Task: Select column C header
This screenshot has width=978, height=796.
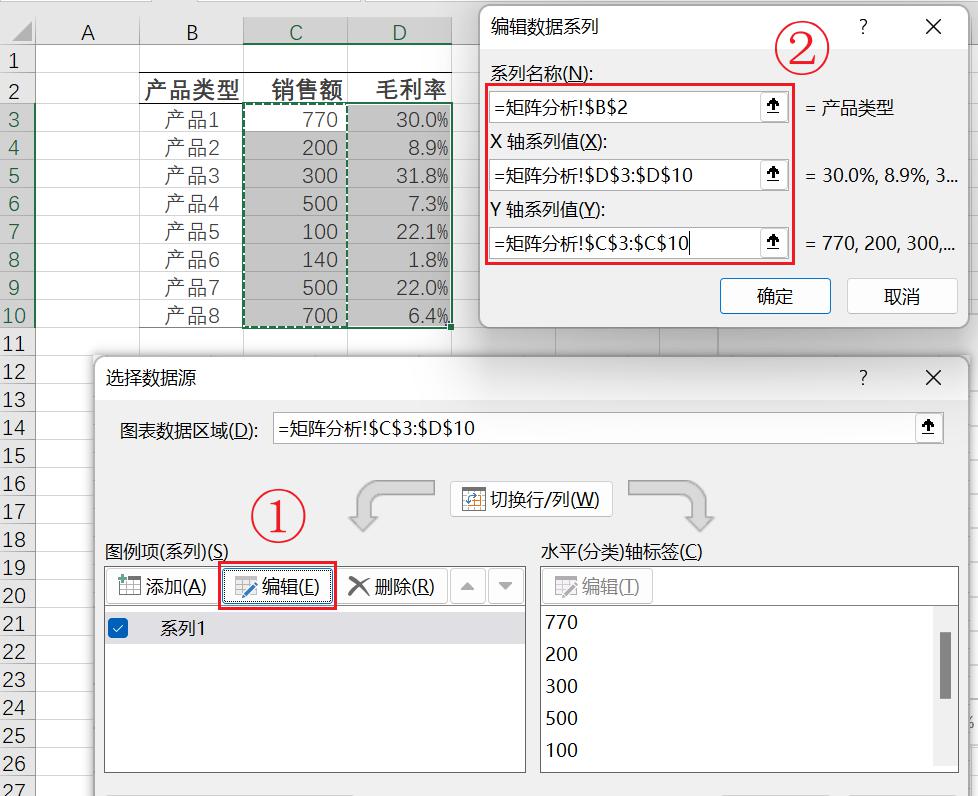Action: (x=295, y=32)
